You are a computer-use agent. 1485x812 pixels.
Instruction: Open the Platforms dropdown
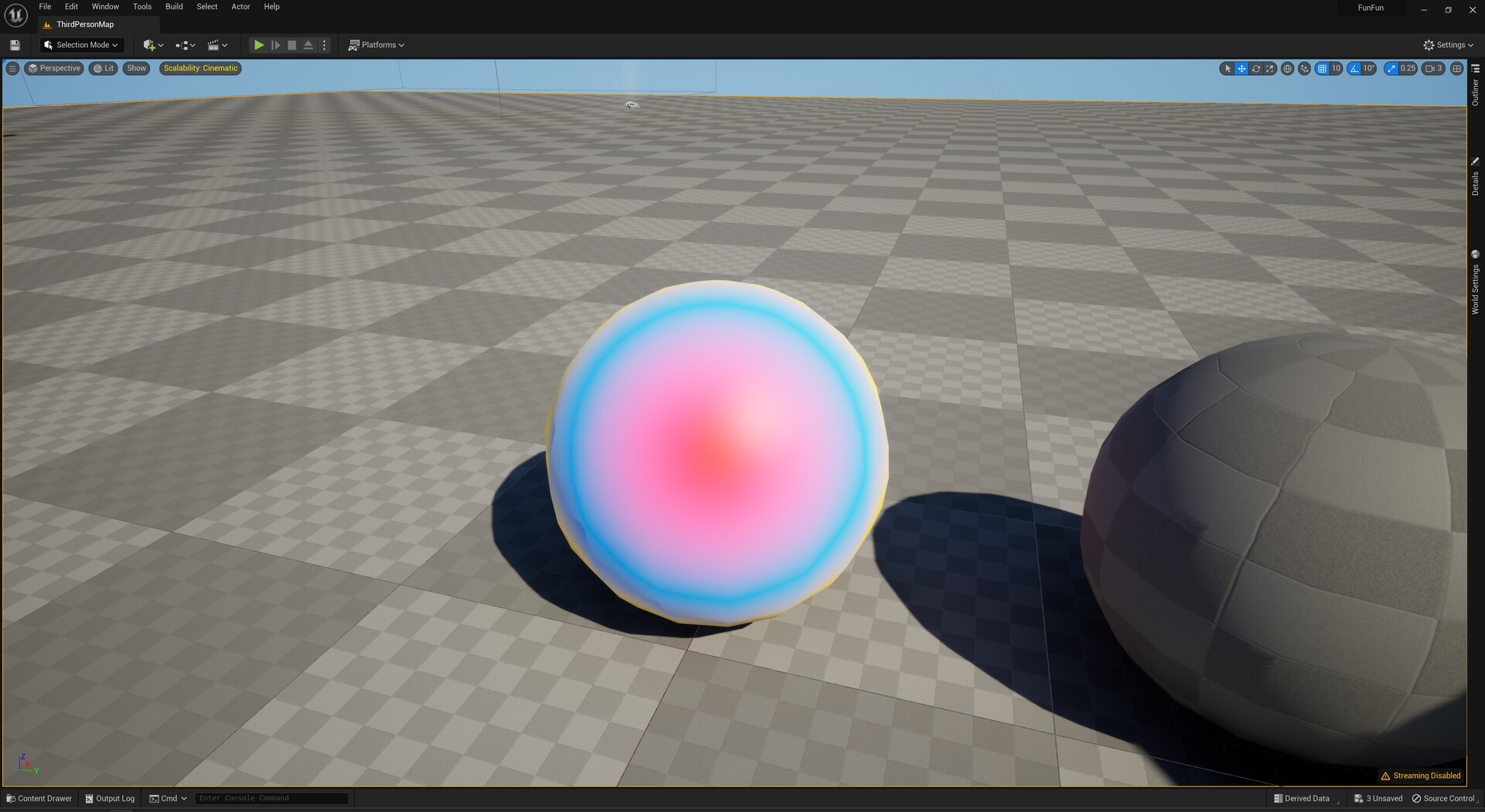tap(377, 44)
